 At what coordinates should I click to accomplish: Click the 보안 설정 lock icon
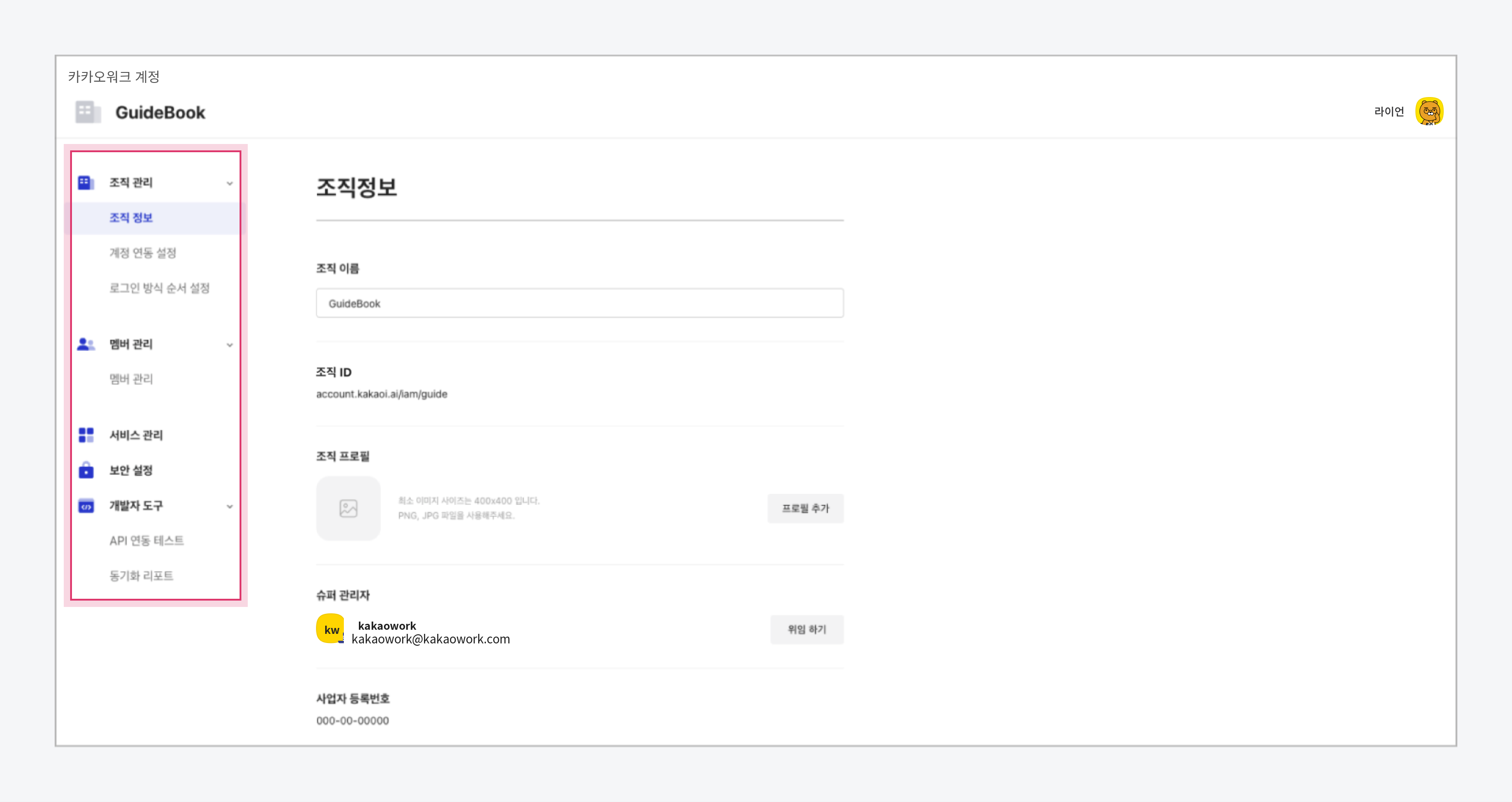pos(86,470)
